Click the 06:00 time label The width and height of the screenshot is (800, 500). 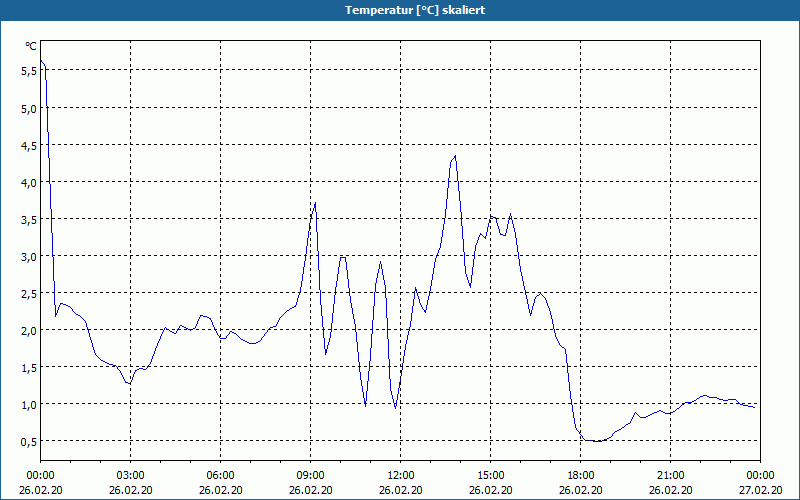pyautogui.click(x=220, y=476)
